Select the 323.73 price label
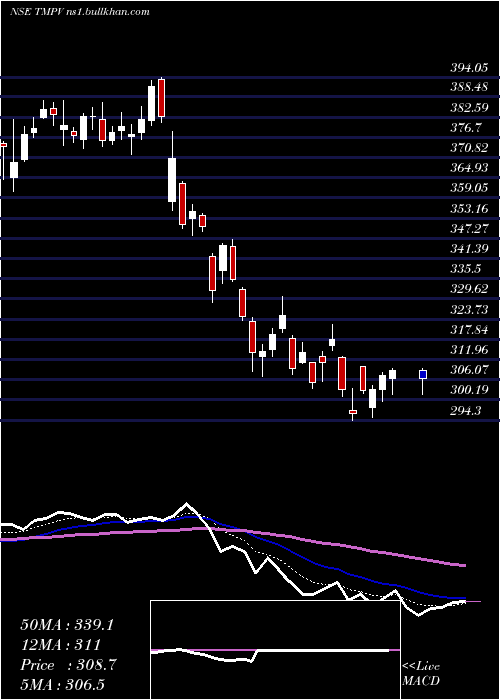 [468, 309]
